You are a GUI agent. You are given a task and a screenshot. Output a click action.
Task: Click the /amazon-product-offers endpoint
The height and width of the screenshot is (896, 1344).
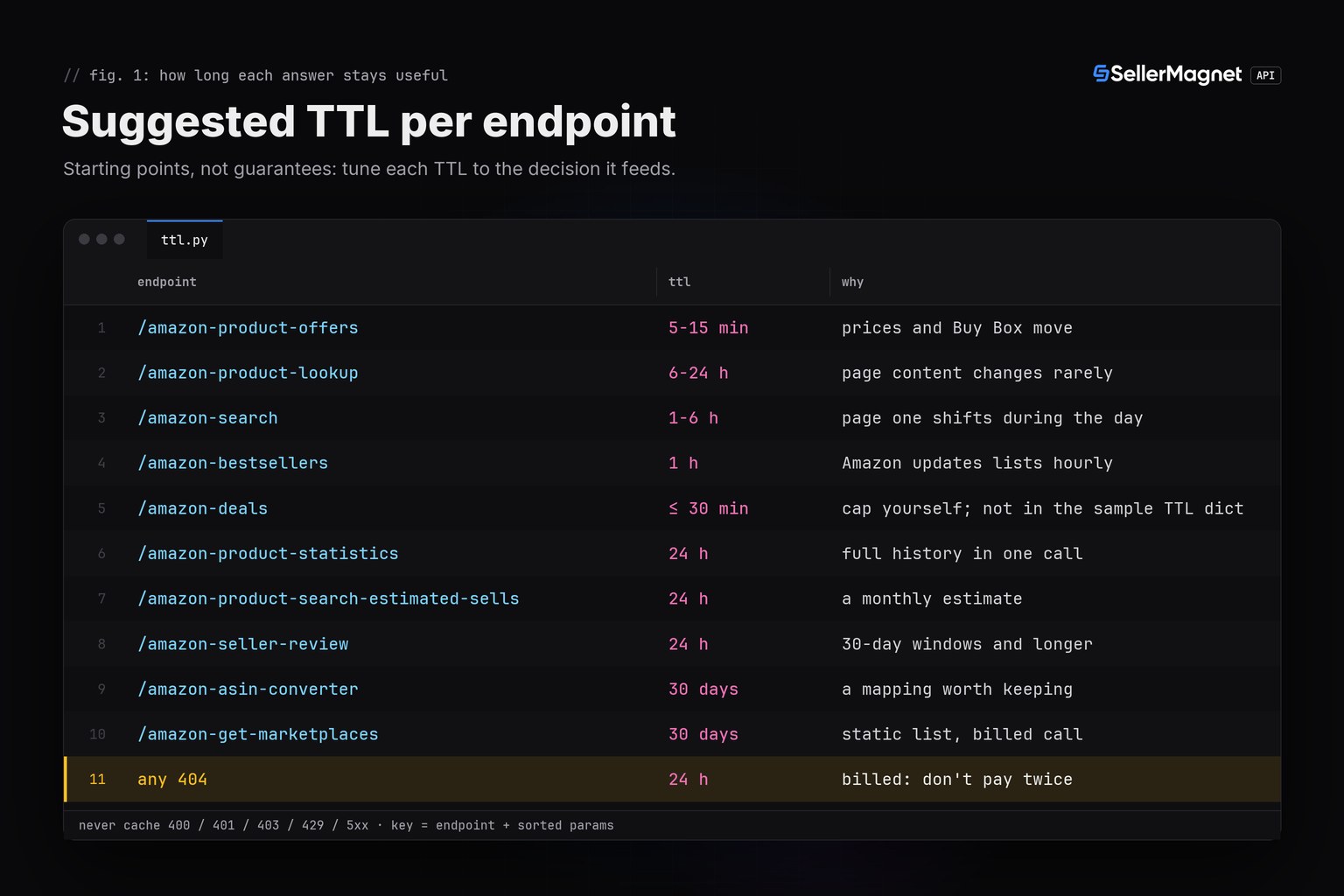click(x=248, y=328)
